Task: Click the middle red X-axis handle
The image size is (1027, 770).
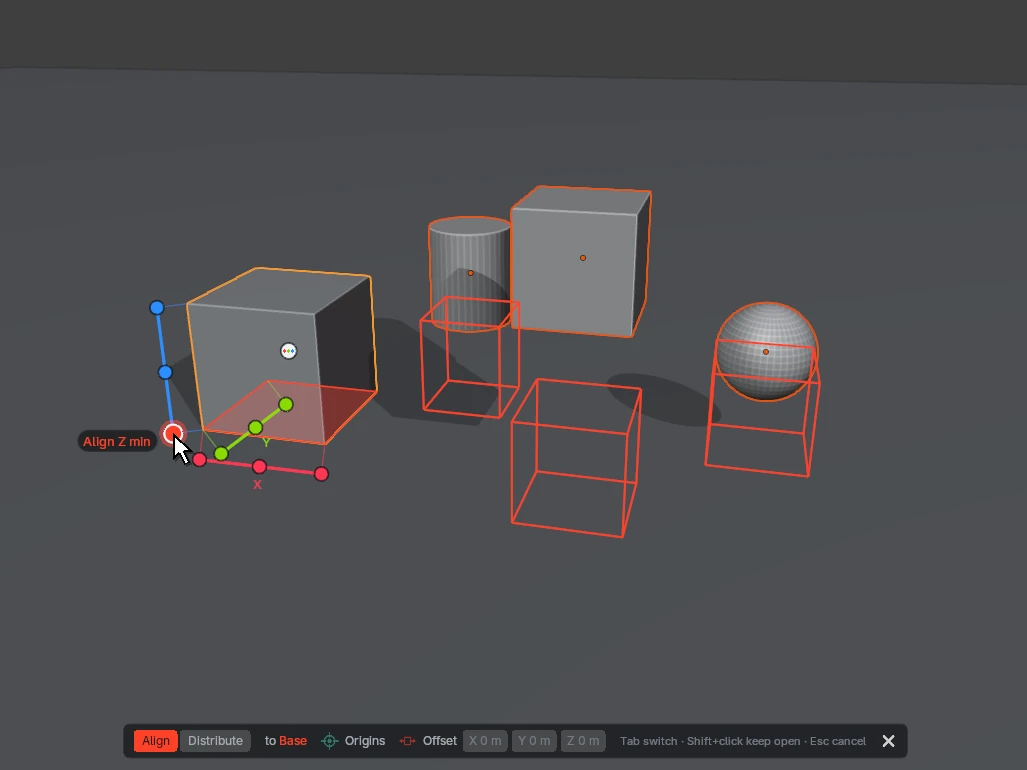Action: [259, 466]
